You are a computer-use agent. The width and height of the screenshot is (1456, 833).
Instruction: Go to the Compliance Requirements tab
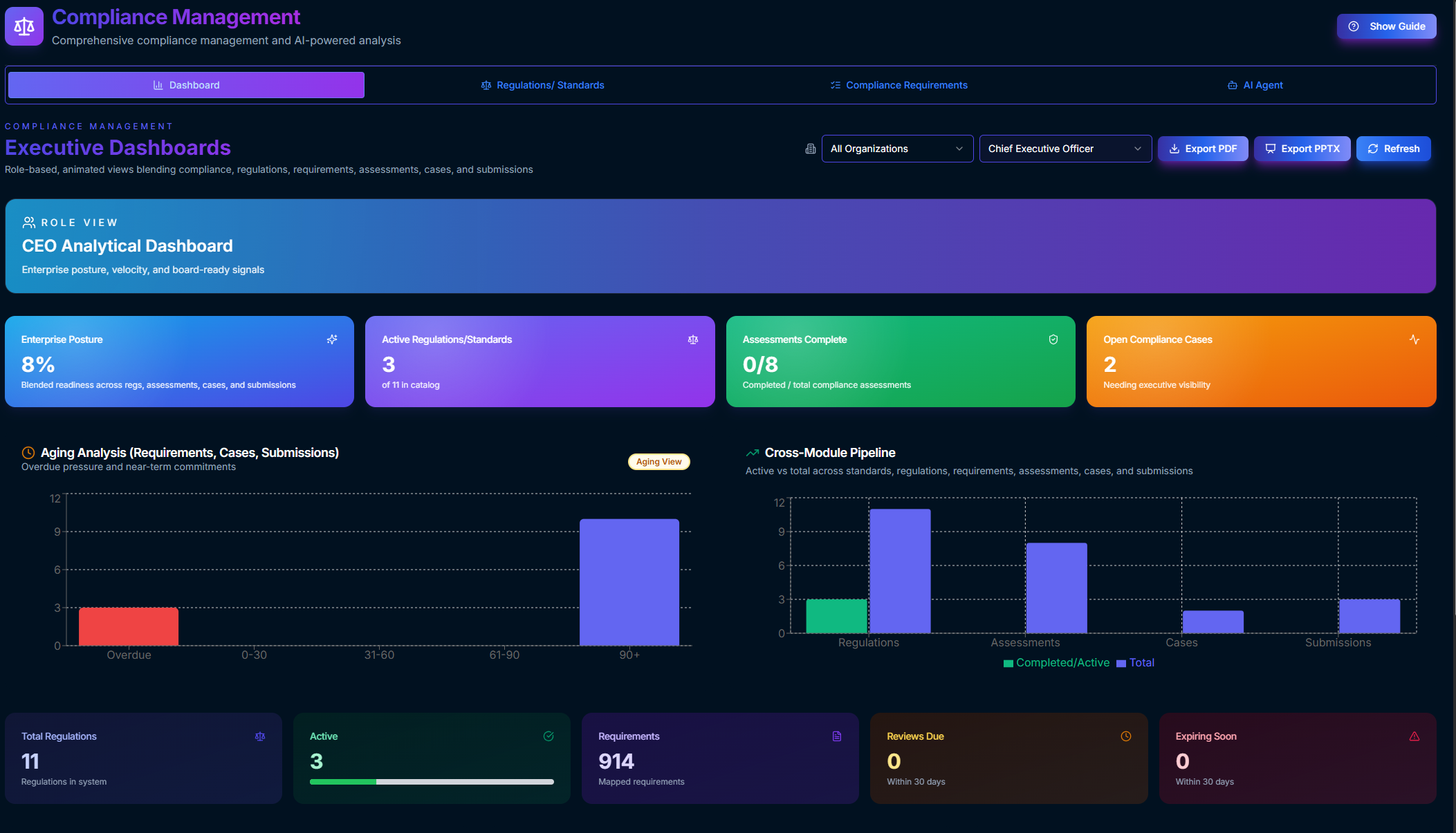pos(899,85)
